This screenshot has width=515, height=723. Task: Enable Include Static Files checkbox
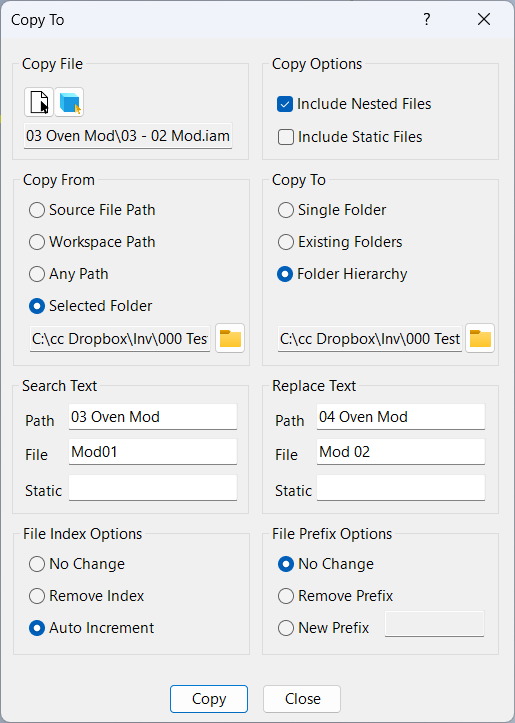[x=286, y=137]
